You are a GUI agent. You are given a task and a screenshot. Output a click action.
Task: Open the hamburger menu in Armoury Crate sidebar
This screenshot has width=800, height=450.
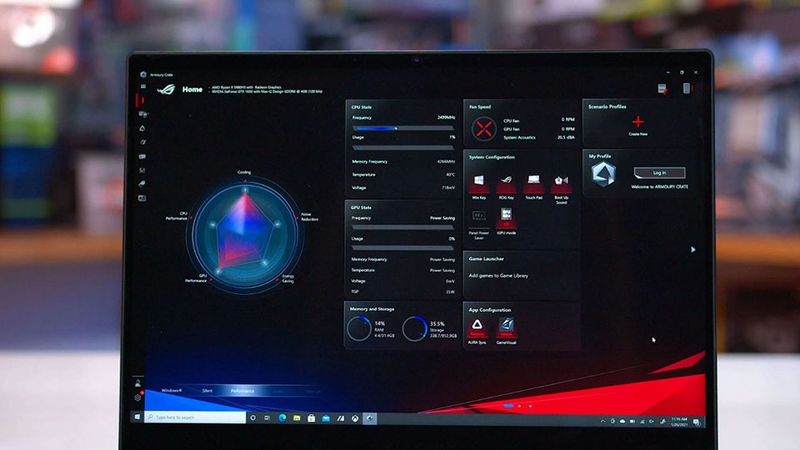pyautogui.click(x=143, y=87)
